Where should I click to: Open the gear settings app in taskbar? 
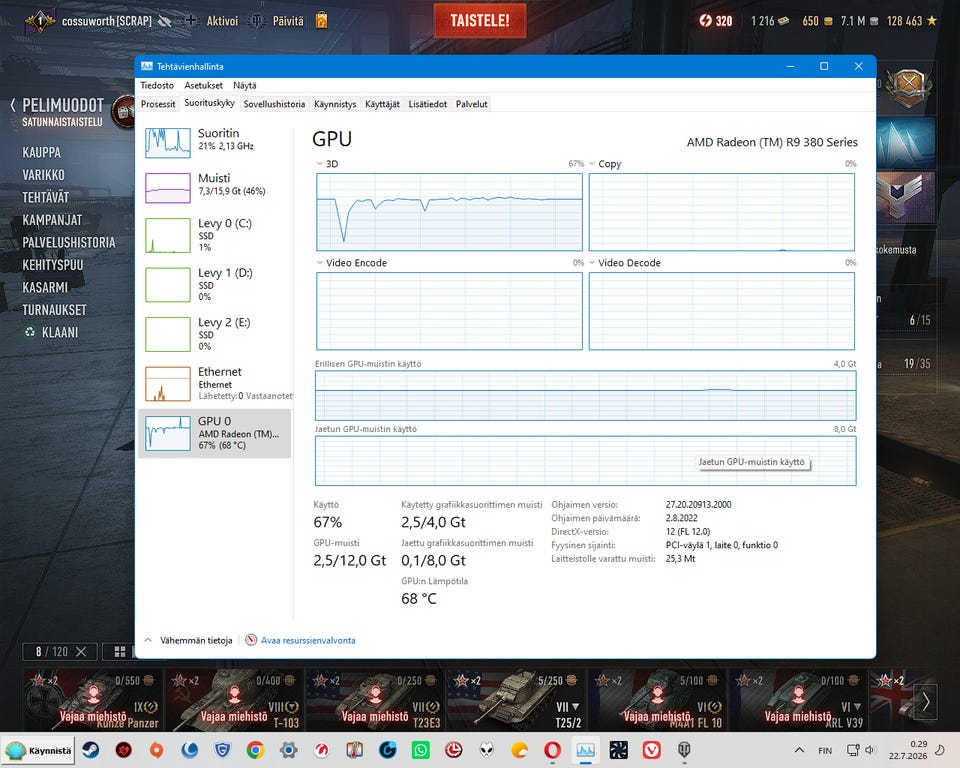coord(289,750)
